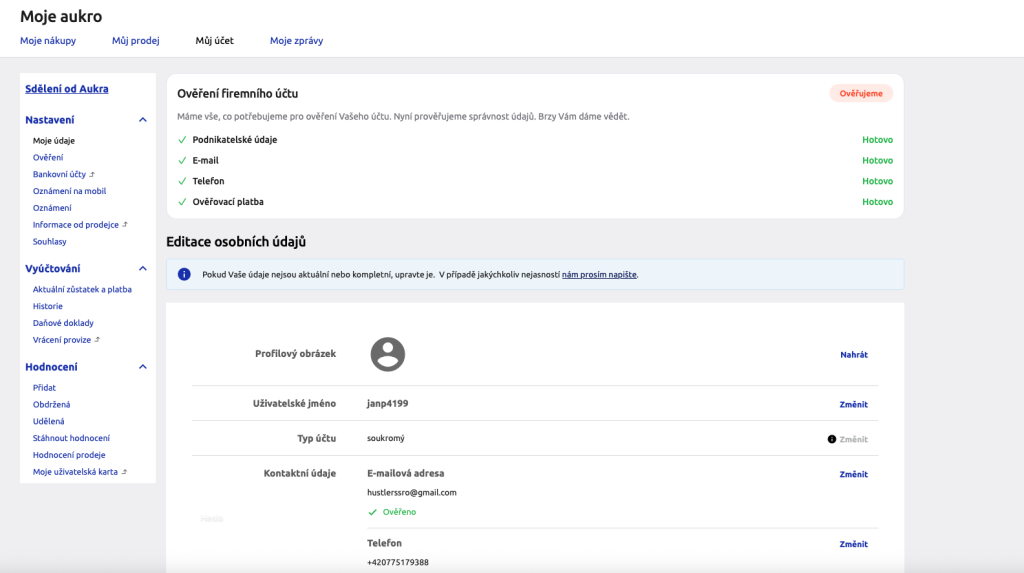Open Hodnocení prodeje link
This screenshot has height=573, width=1024.
[69, 455]
